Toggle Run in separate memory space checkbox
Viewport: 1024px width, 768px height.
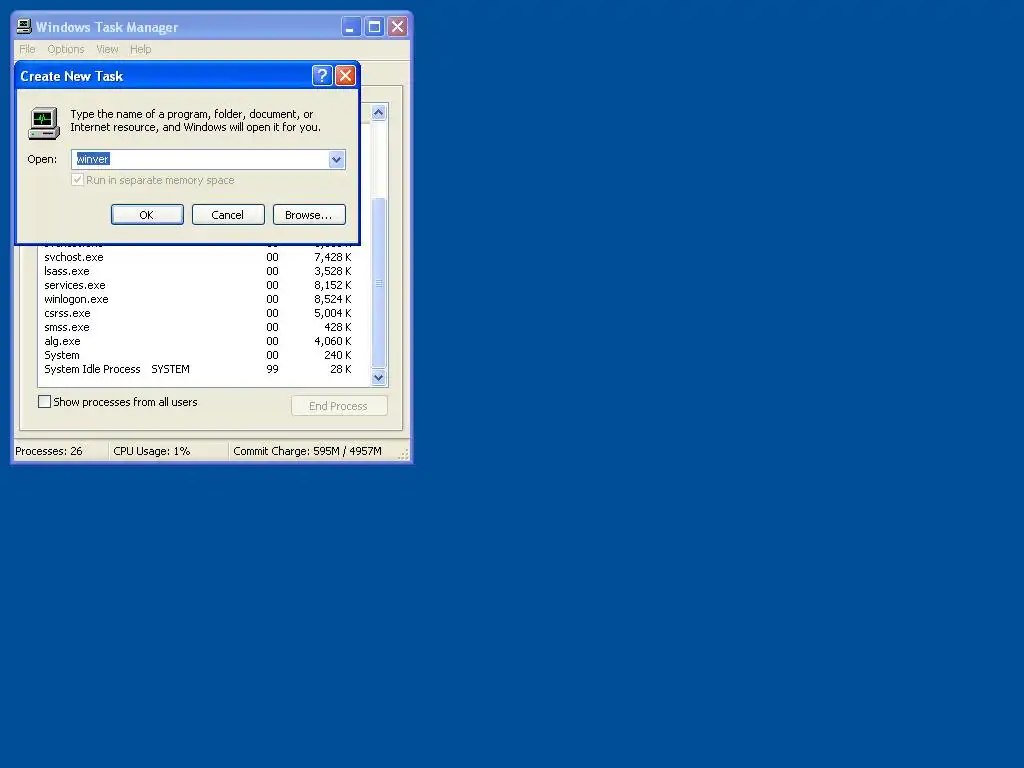[78, 180]
